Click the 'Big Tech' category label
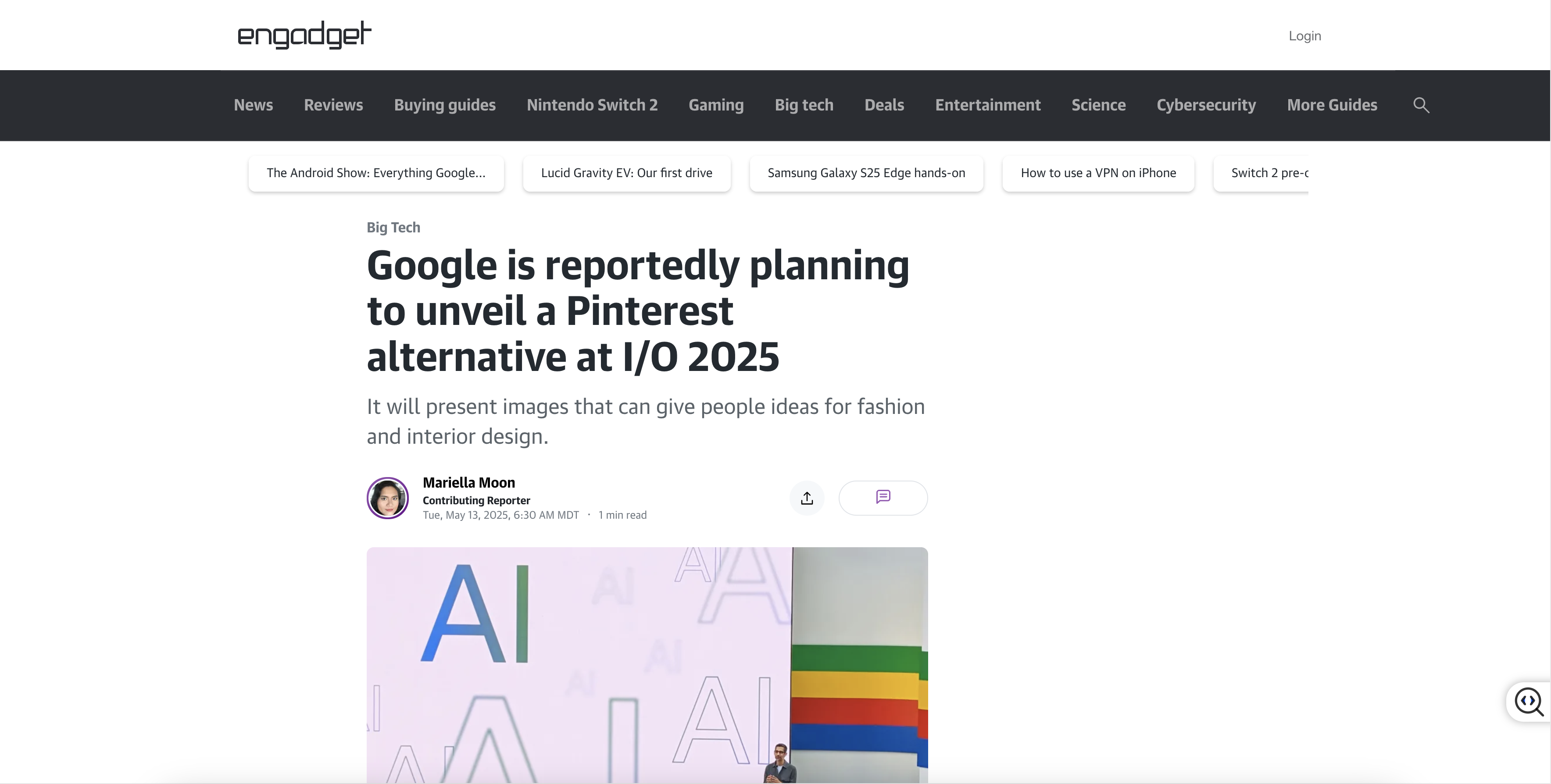 [393, 228]
